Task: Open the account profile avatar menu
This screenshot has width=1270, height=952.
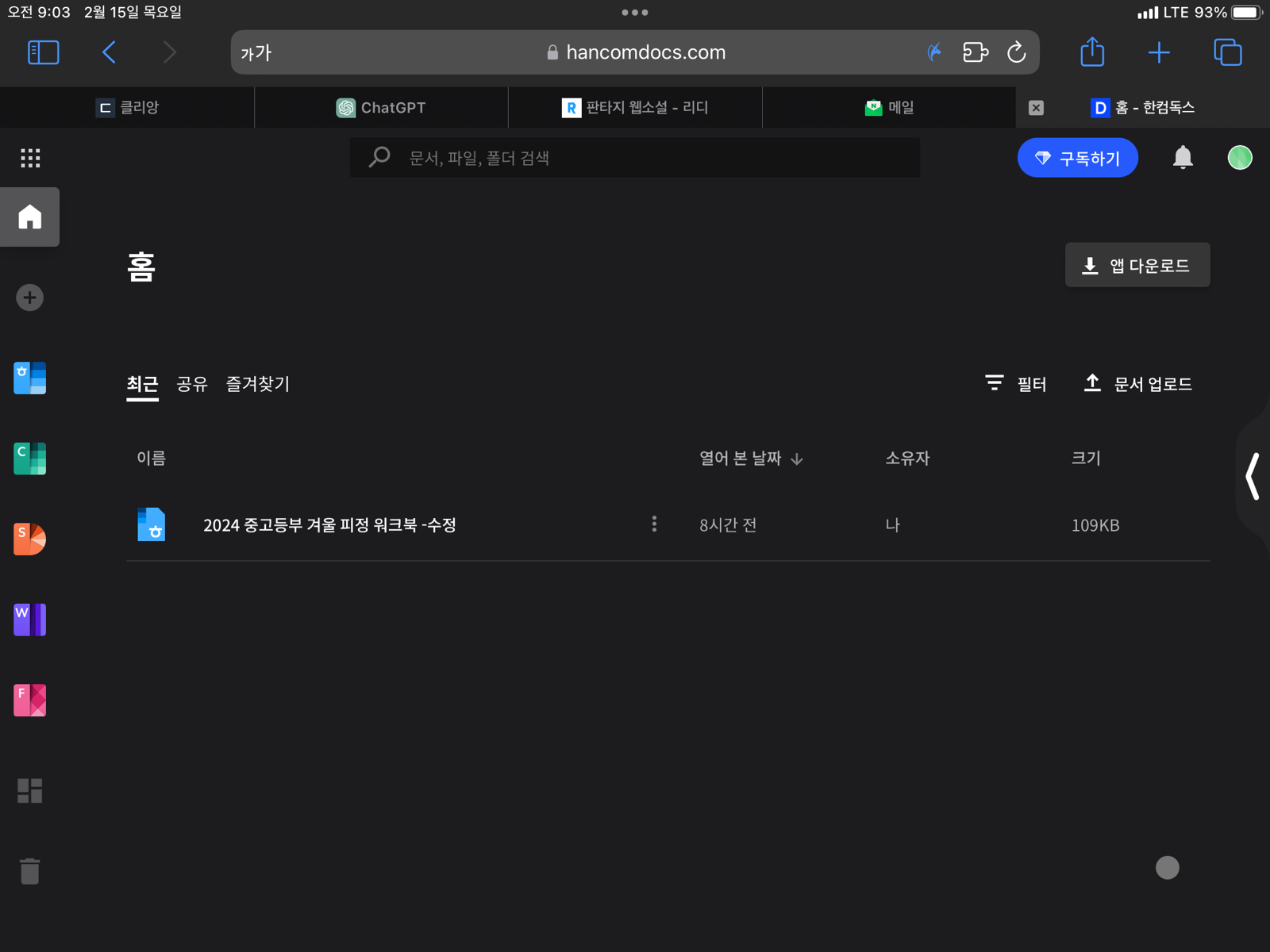Action: tap(1239, 158)
